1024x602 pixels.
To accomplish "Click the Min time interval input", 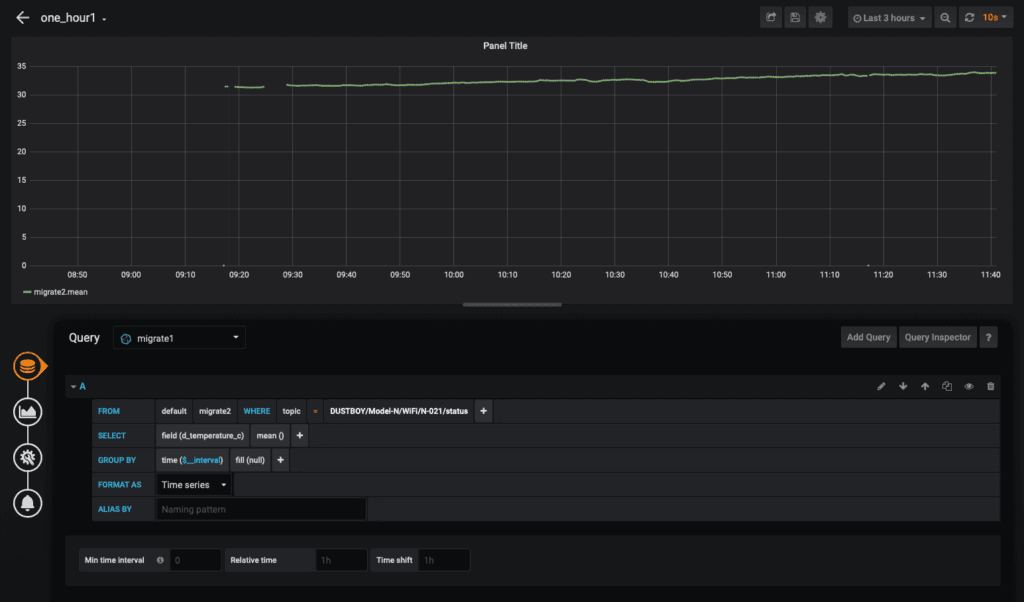I will (195, 560).
